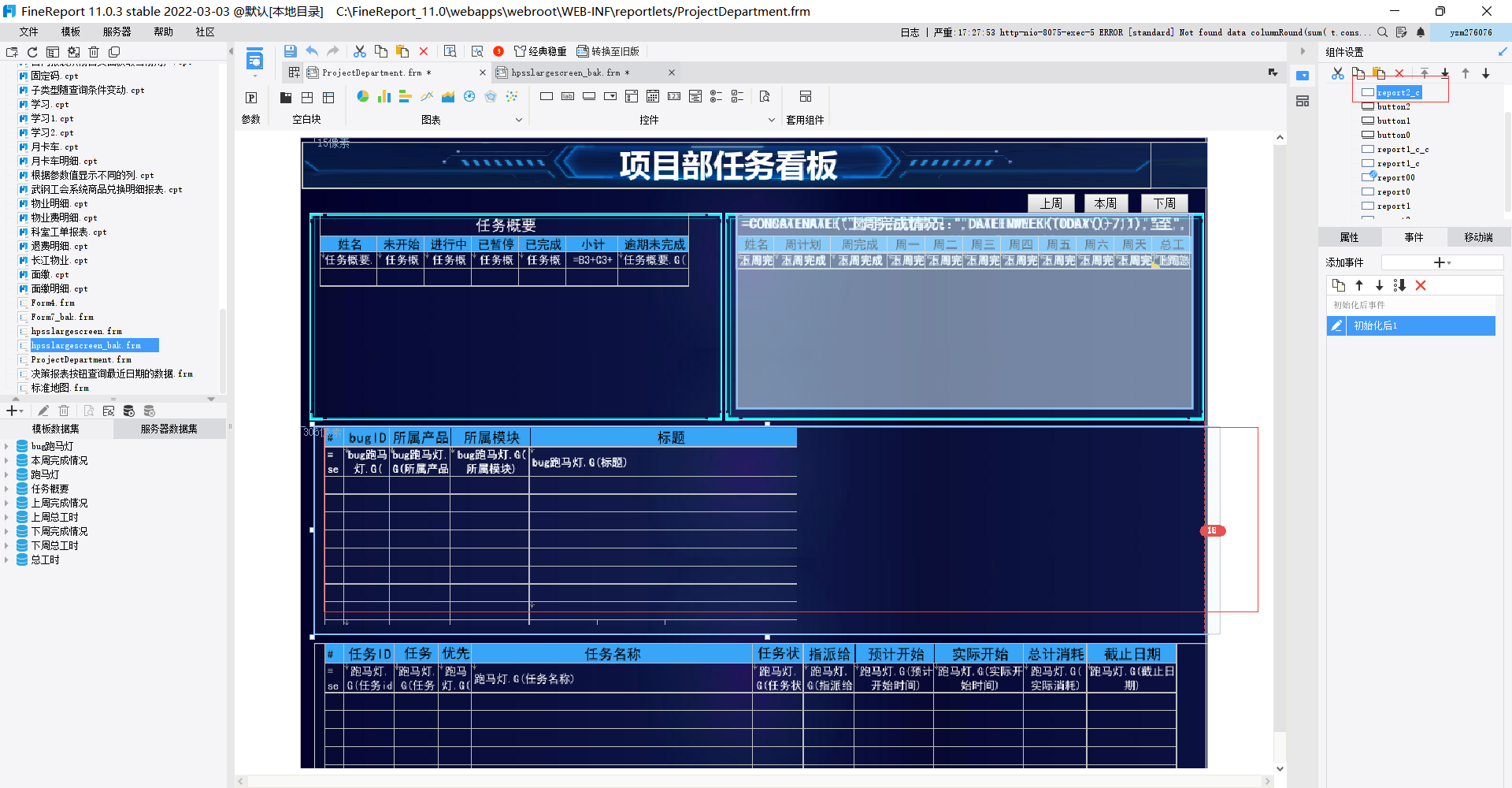1512x788 pixels.
Task: Expand the 上周总工时 dataset node
Action: [6, 517]
